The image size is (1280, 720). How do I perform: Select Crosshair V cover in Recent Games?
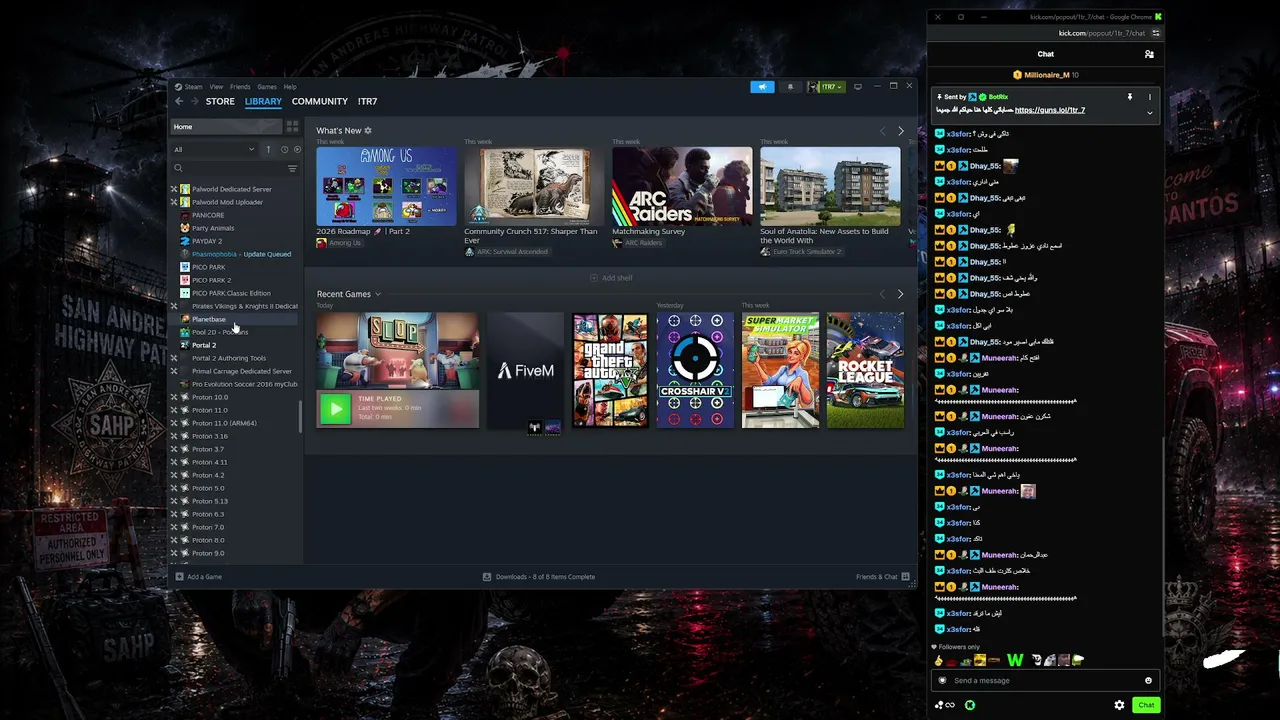(695, 370)
